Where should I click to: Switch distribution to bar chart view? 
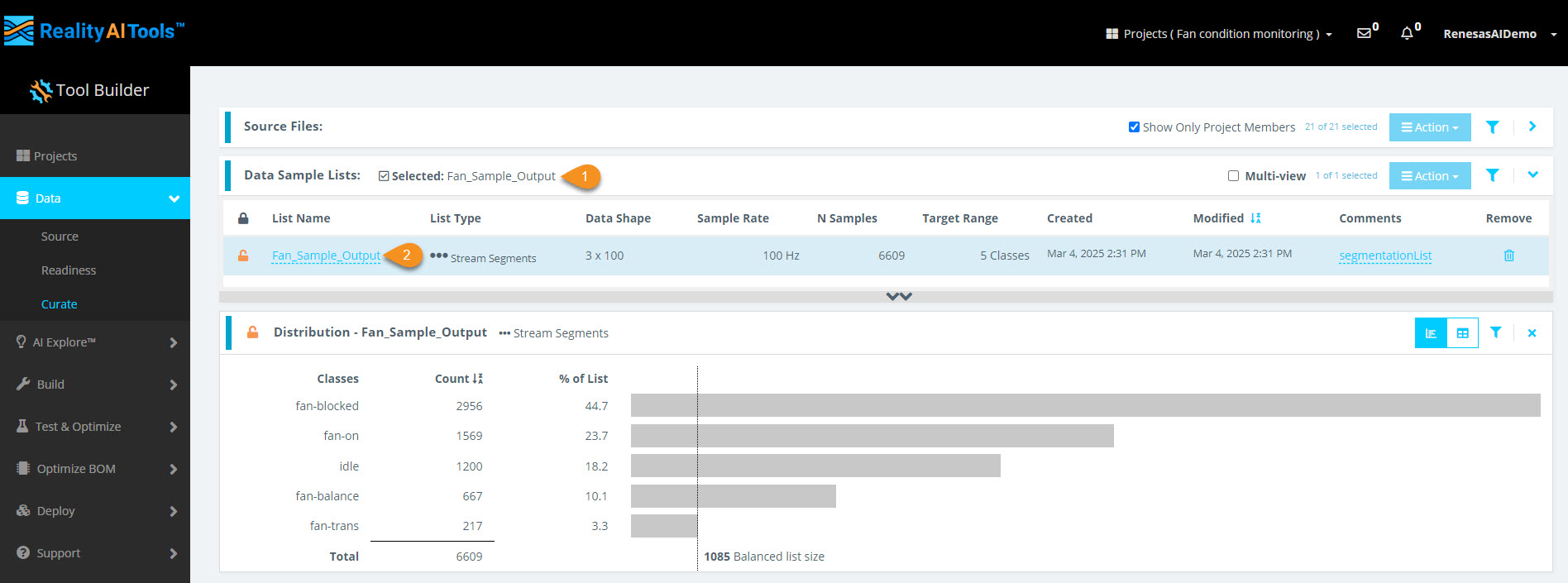[1431, 333]
